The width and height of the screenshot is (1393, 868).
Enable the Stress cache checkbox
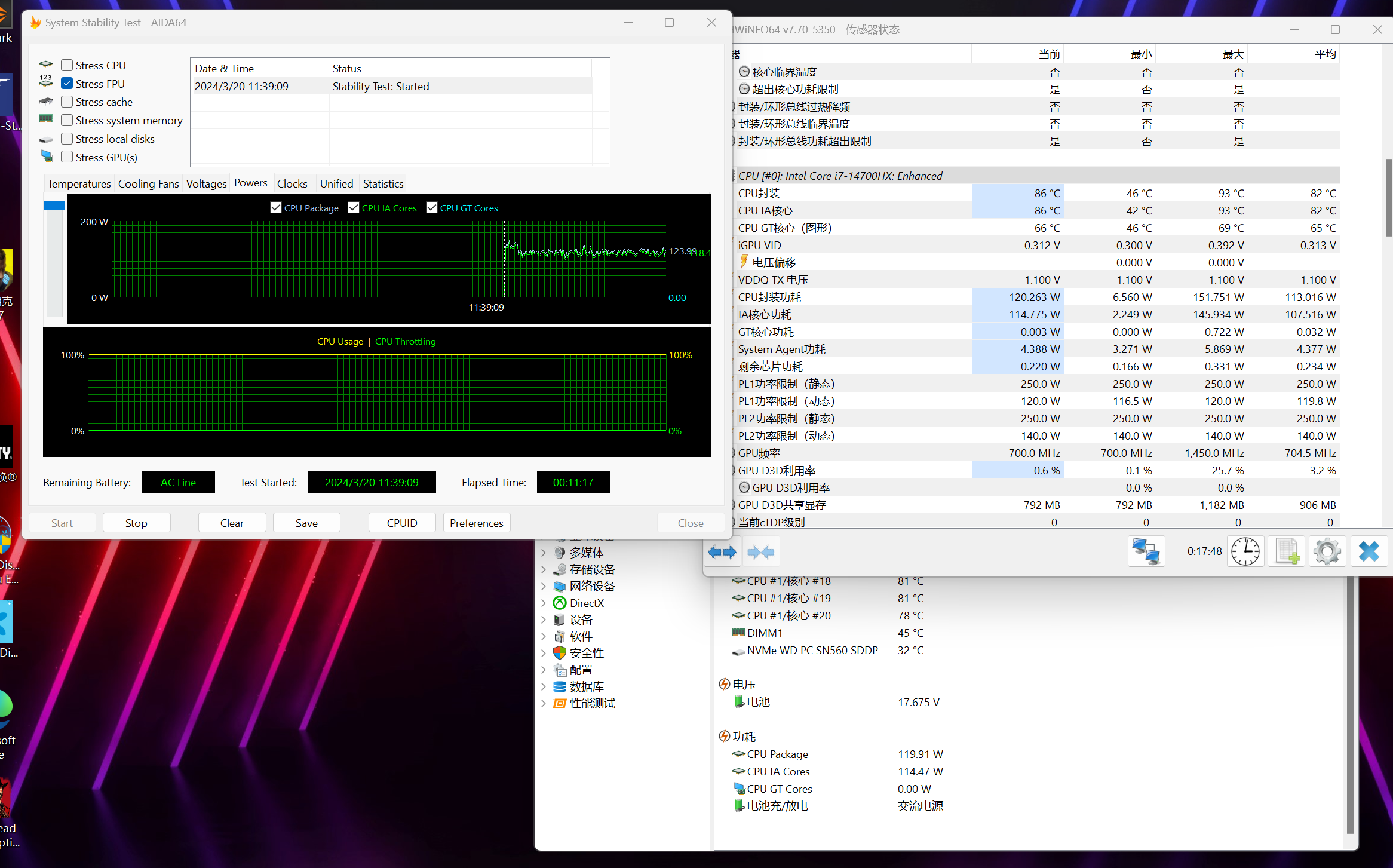pyautogui.click(x=67, y=102)
